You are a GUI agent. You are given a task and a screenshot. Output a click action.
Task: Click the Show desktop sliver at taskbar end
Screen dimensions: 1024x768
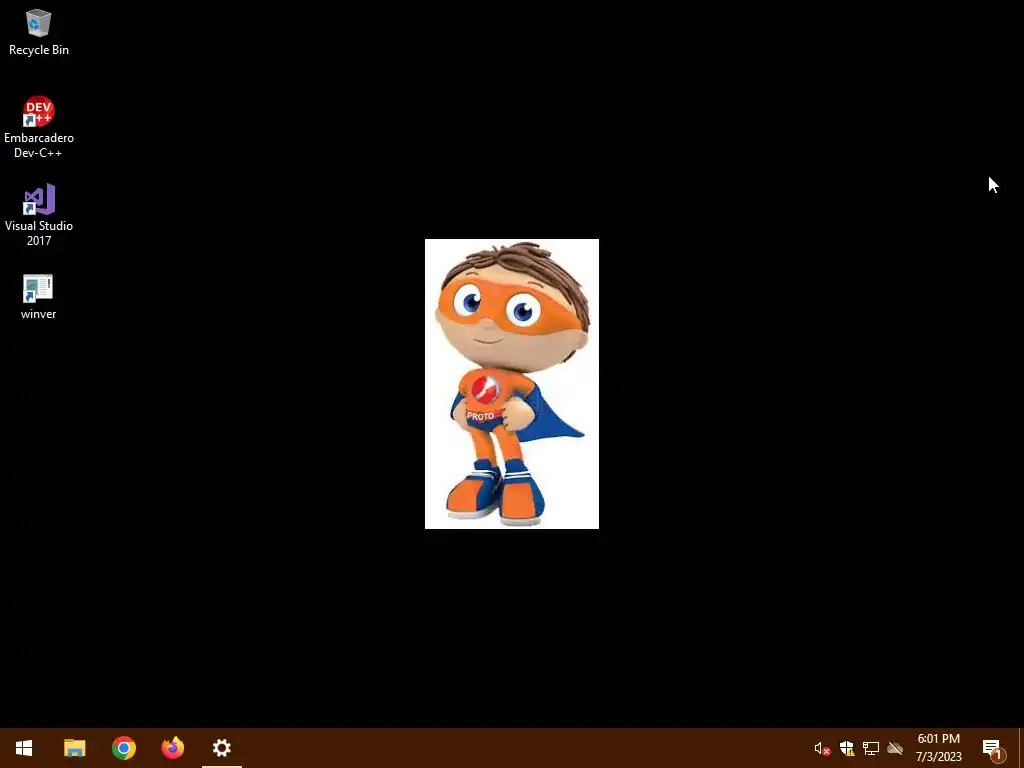coord(1021,748)
